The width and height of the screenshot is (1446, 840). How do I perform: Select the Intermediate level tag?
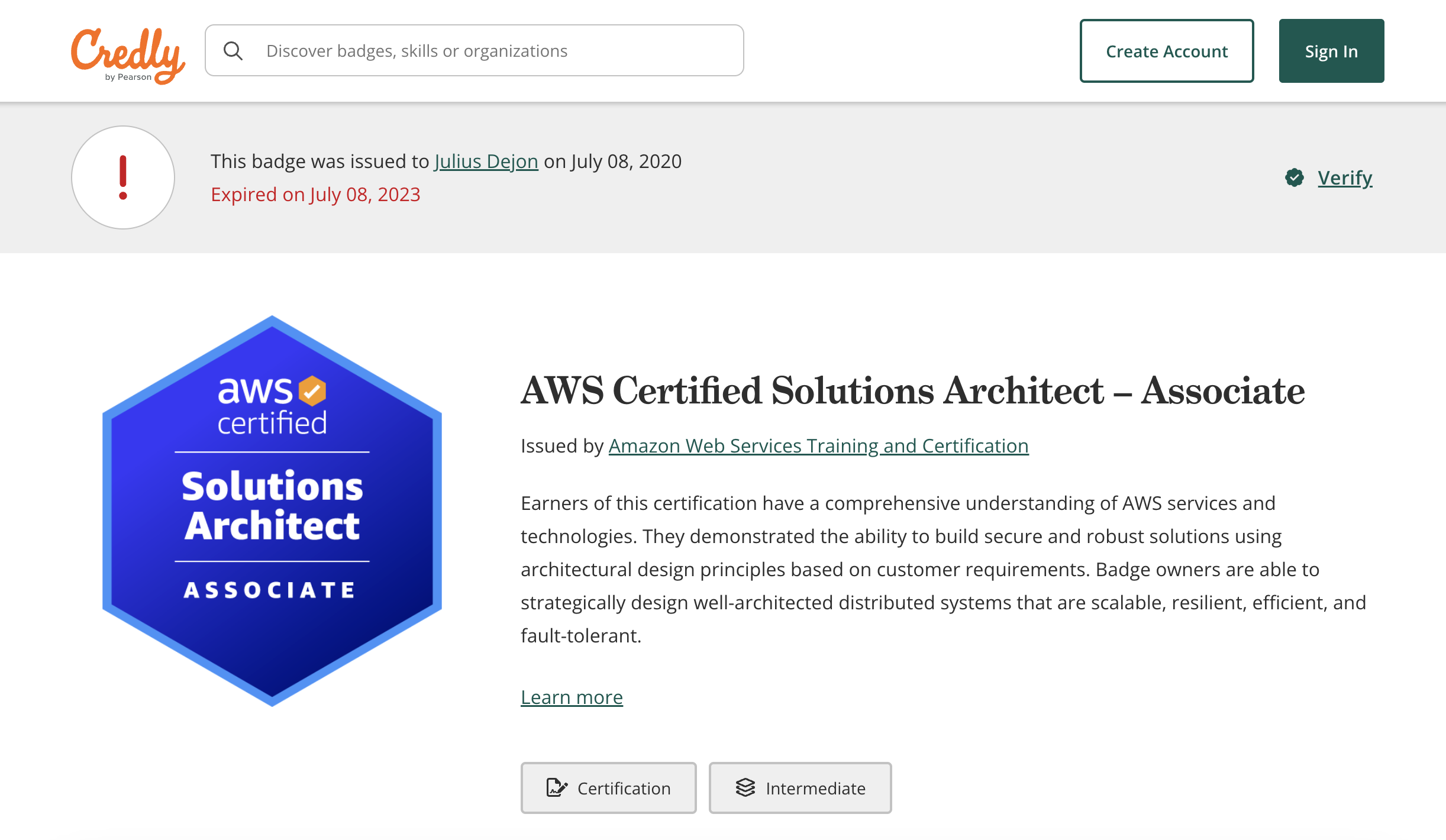800,787
